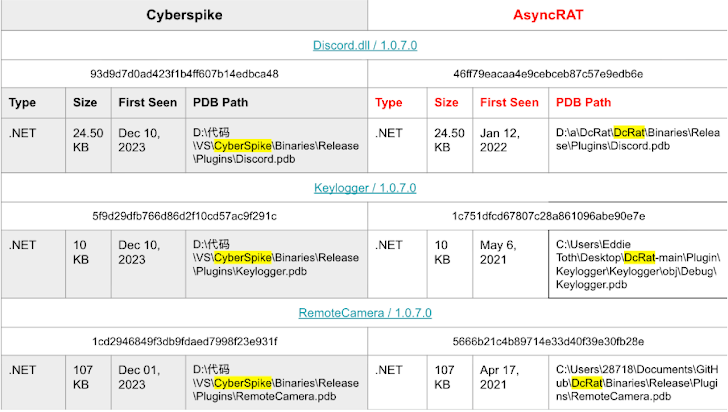Click the Jan 12, 2022 first seen date
Screen dimensions: 728x412
(508, 139)
